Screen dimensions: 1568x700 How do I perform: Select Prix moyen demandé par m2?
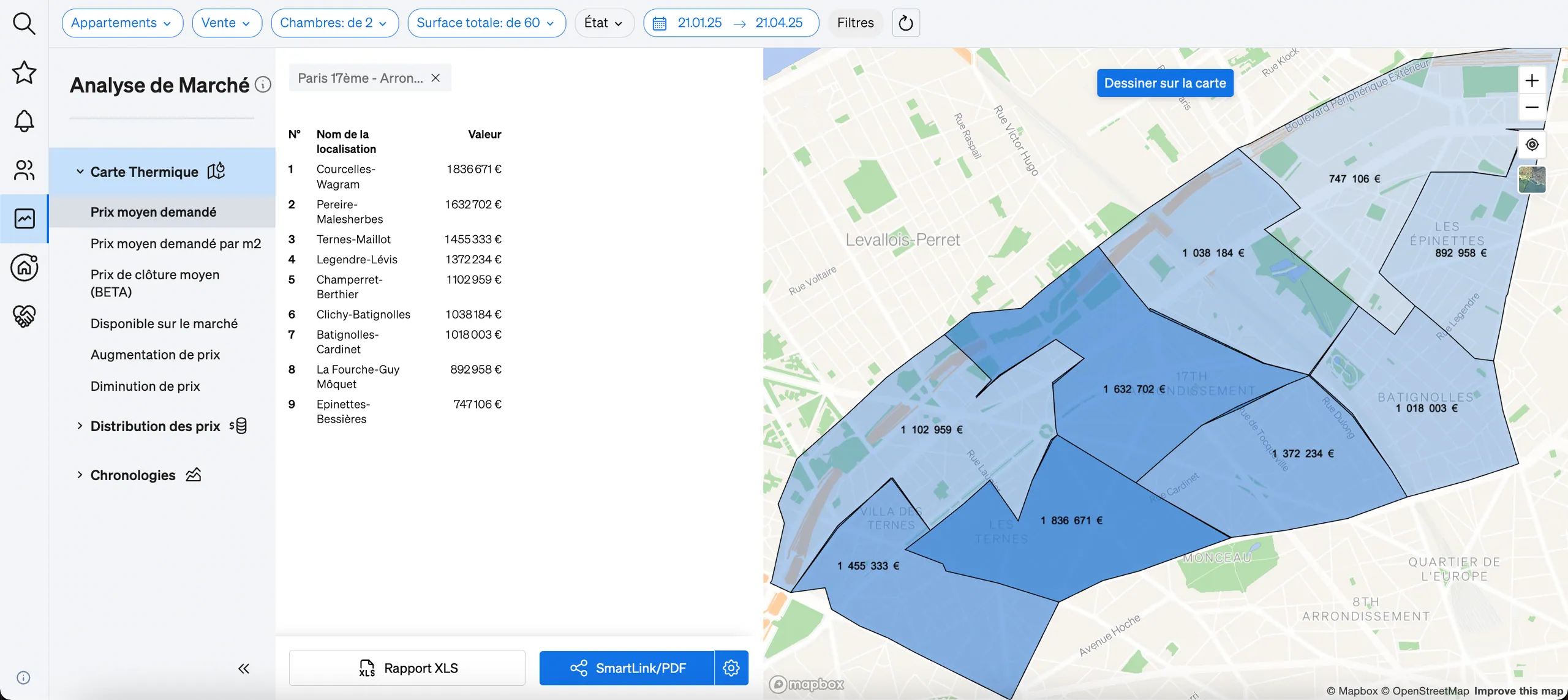(176, 244)
